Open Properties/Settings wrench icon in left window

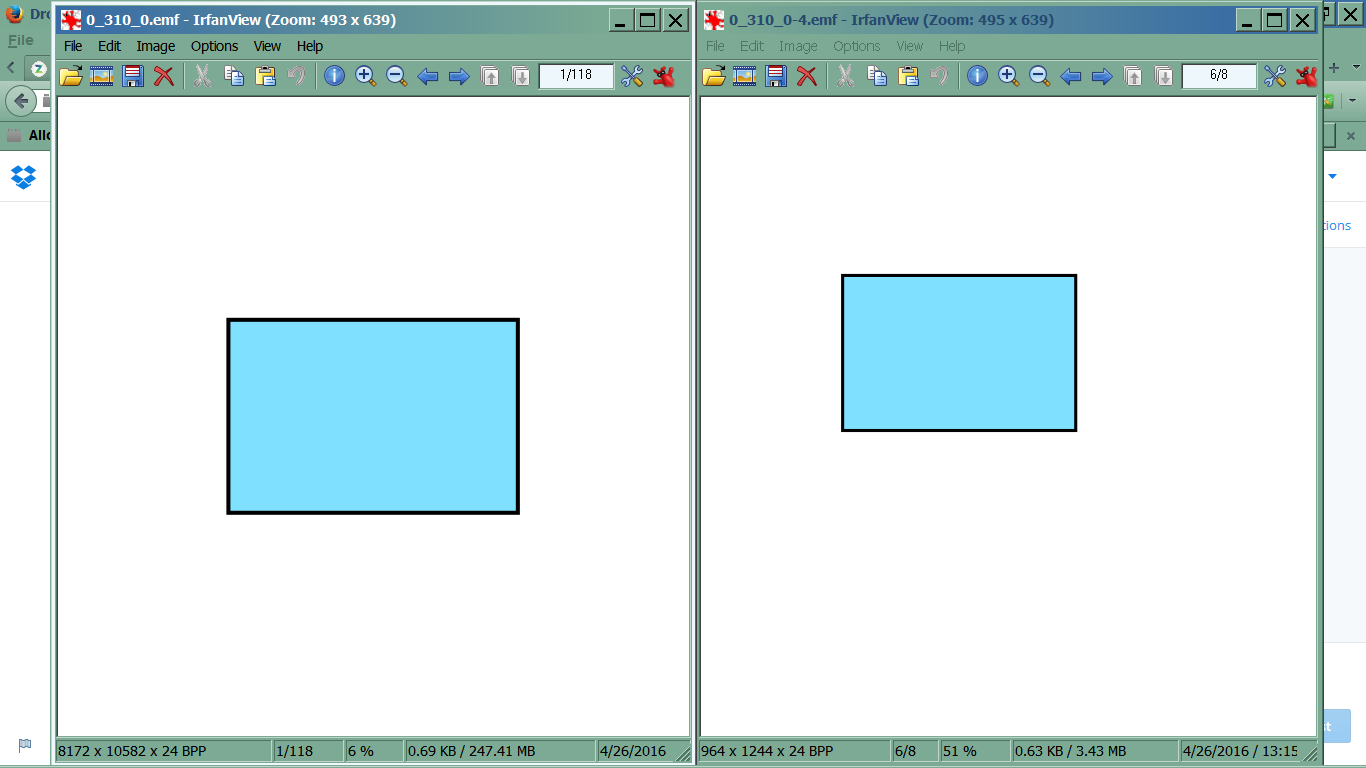(x=632, y=76)
